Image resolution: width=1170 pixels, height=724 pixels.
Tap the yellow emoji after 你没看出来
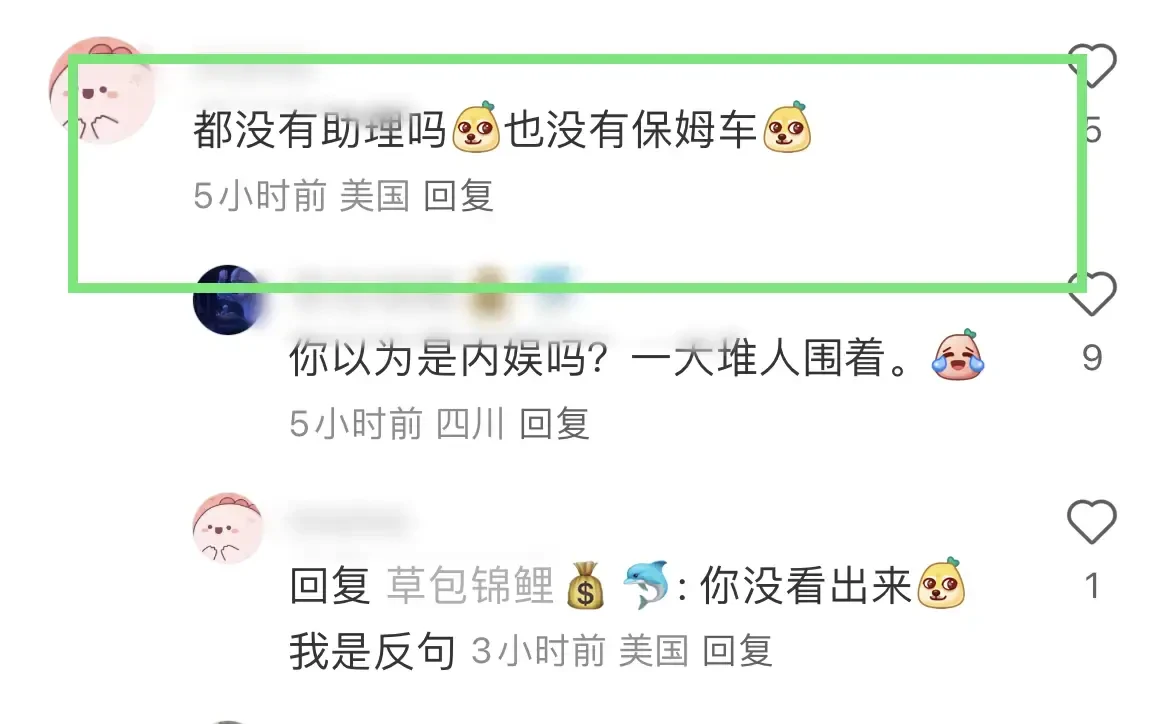click(941, 584)
